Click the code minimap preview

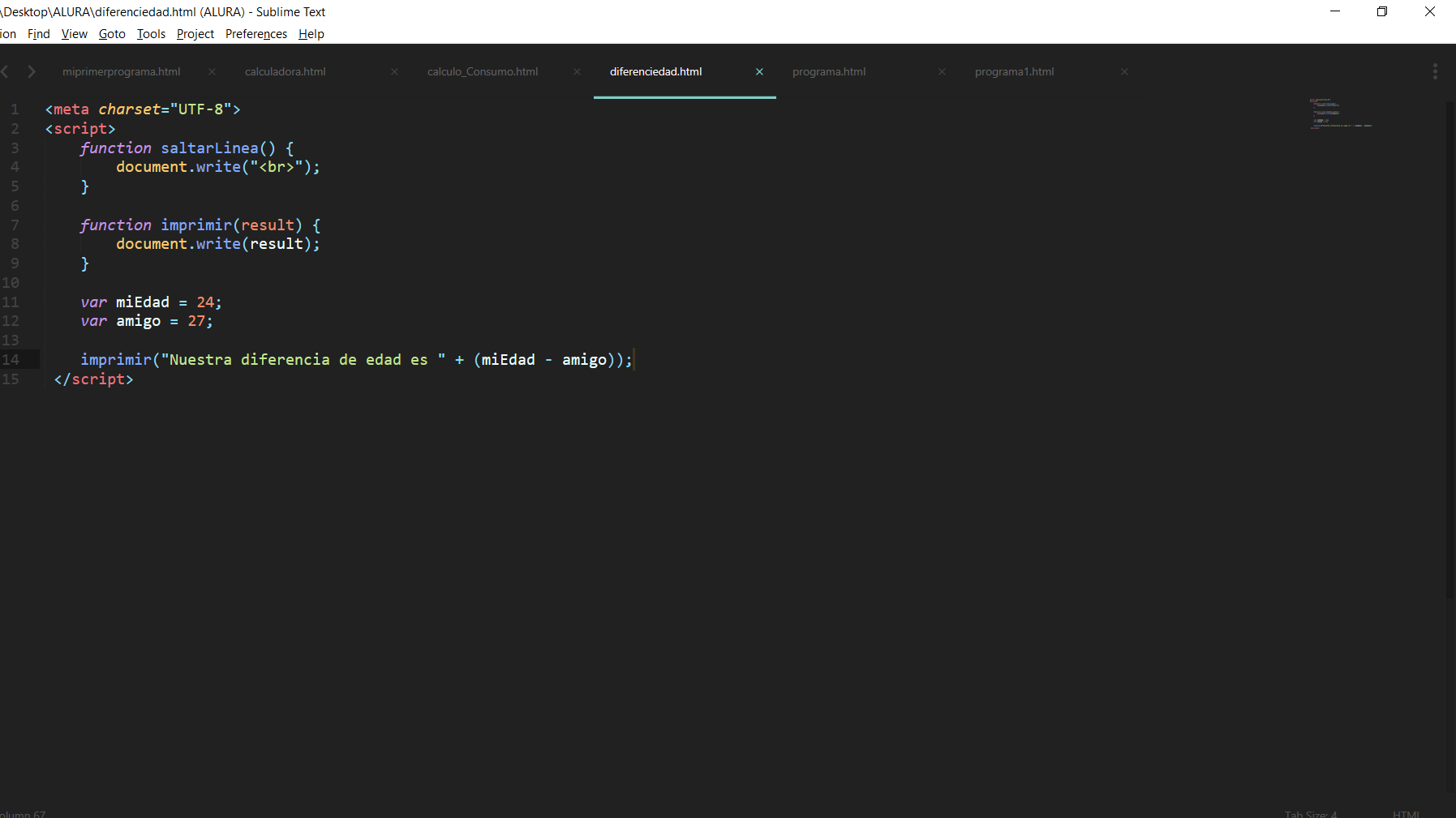1340,113
